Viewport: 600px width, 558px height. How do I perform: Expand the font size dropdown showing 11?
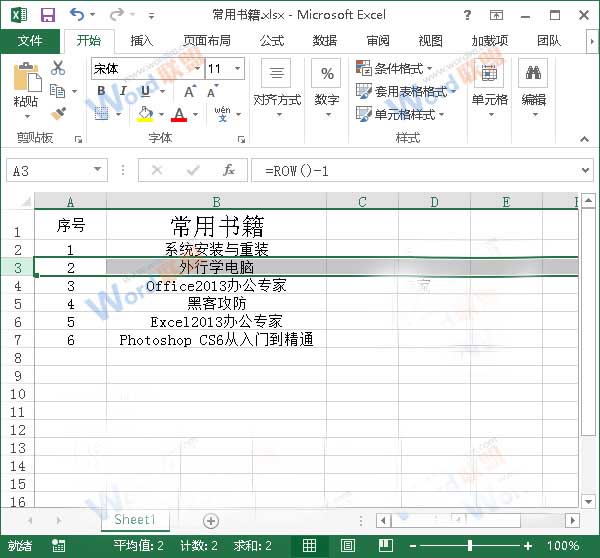pos(237,69)
